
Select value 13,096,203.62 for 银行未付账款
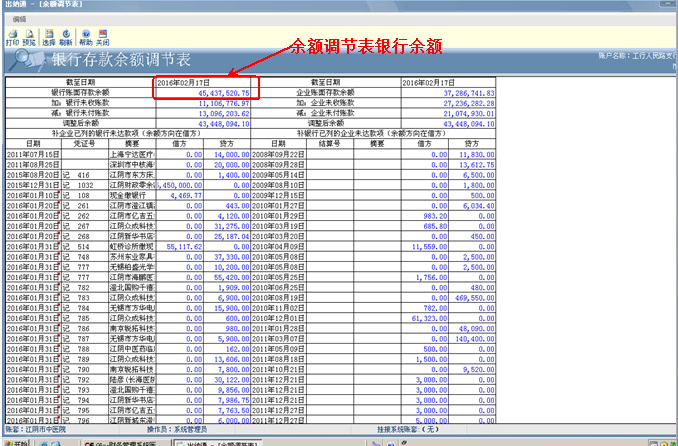coord(224,113)
